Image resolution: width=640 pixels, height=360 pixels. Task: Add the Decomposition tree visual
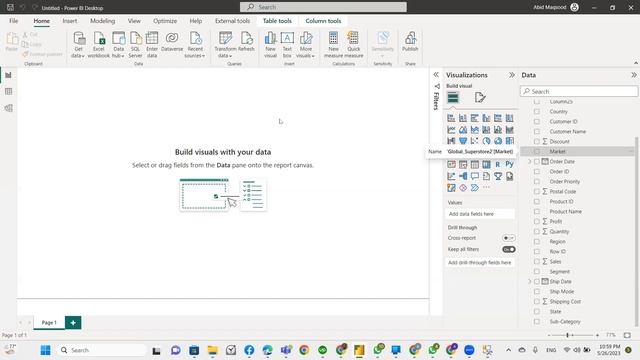pos(463,176)
